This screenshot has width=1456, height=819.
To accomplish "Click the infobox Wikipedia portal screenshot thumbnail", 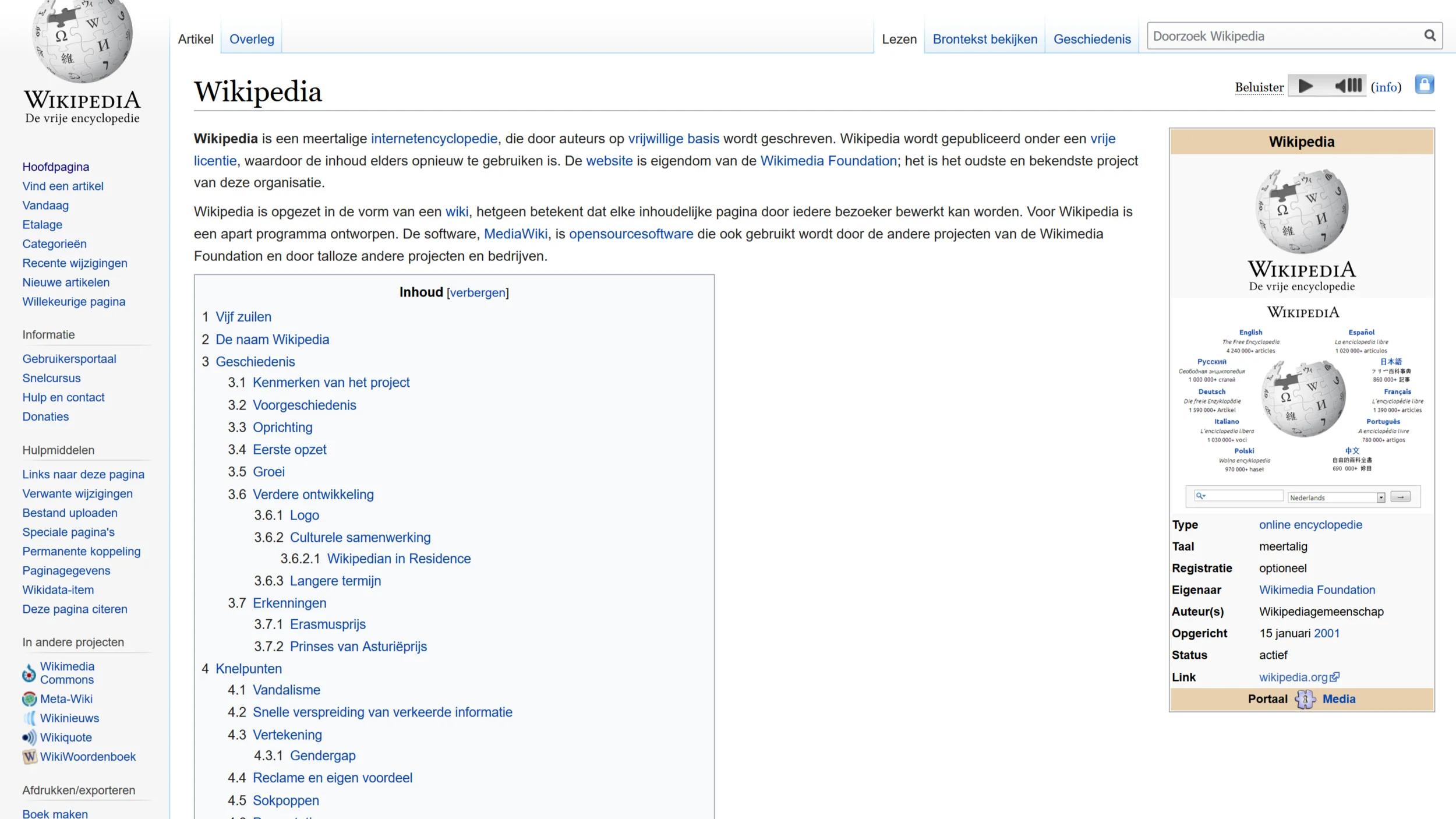I will [x=1302, y=402].
